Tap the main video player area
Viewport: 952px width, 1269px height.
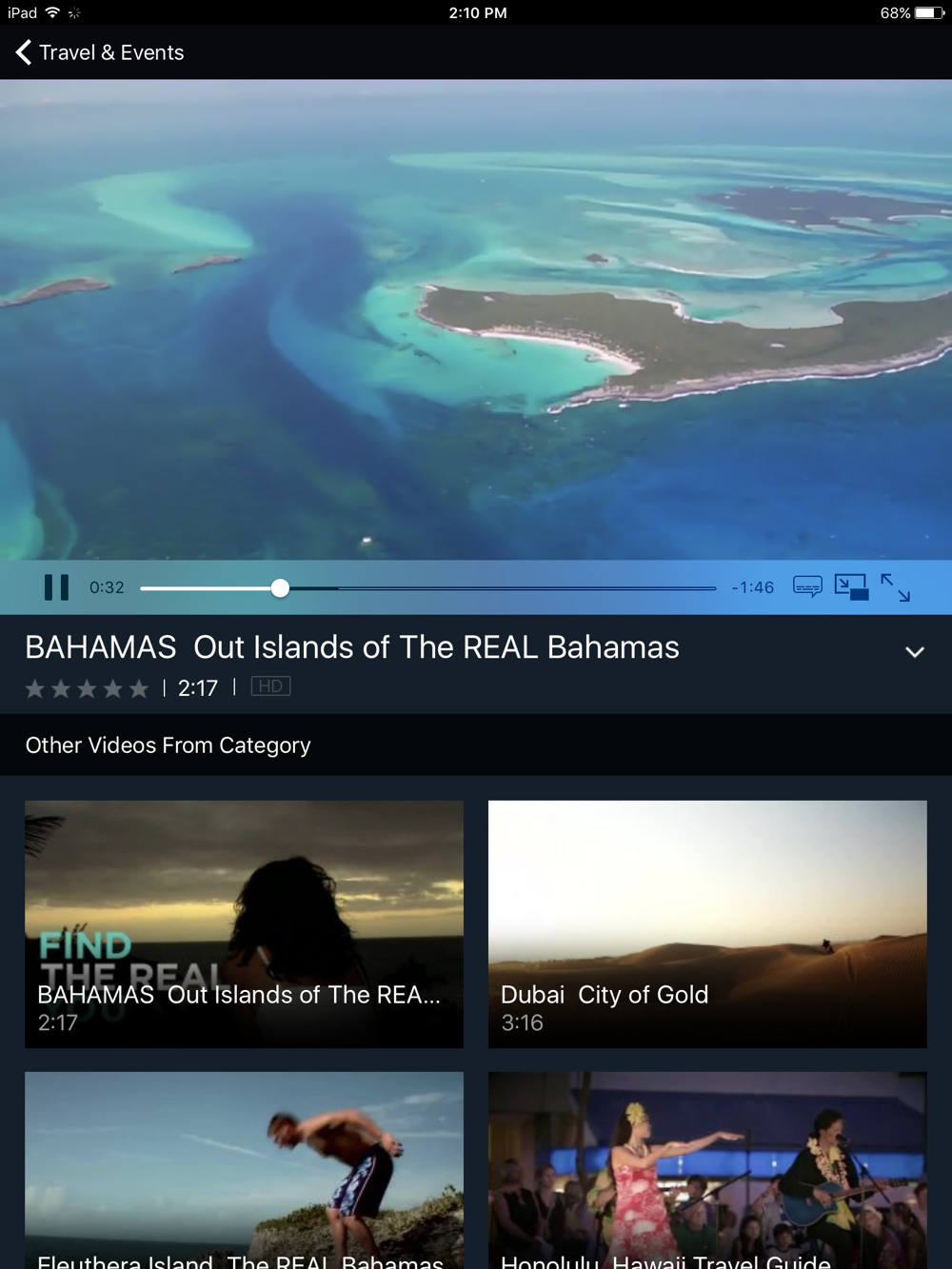click(476, 320)
